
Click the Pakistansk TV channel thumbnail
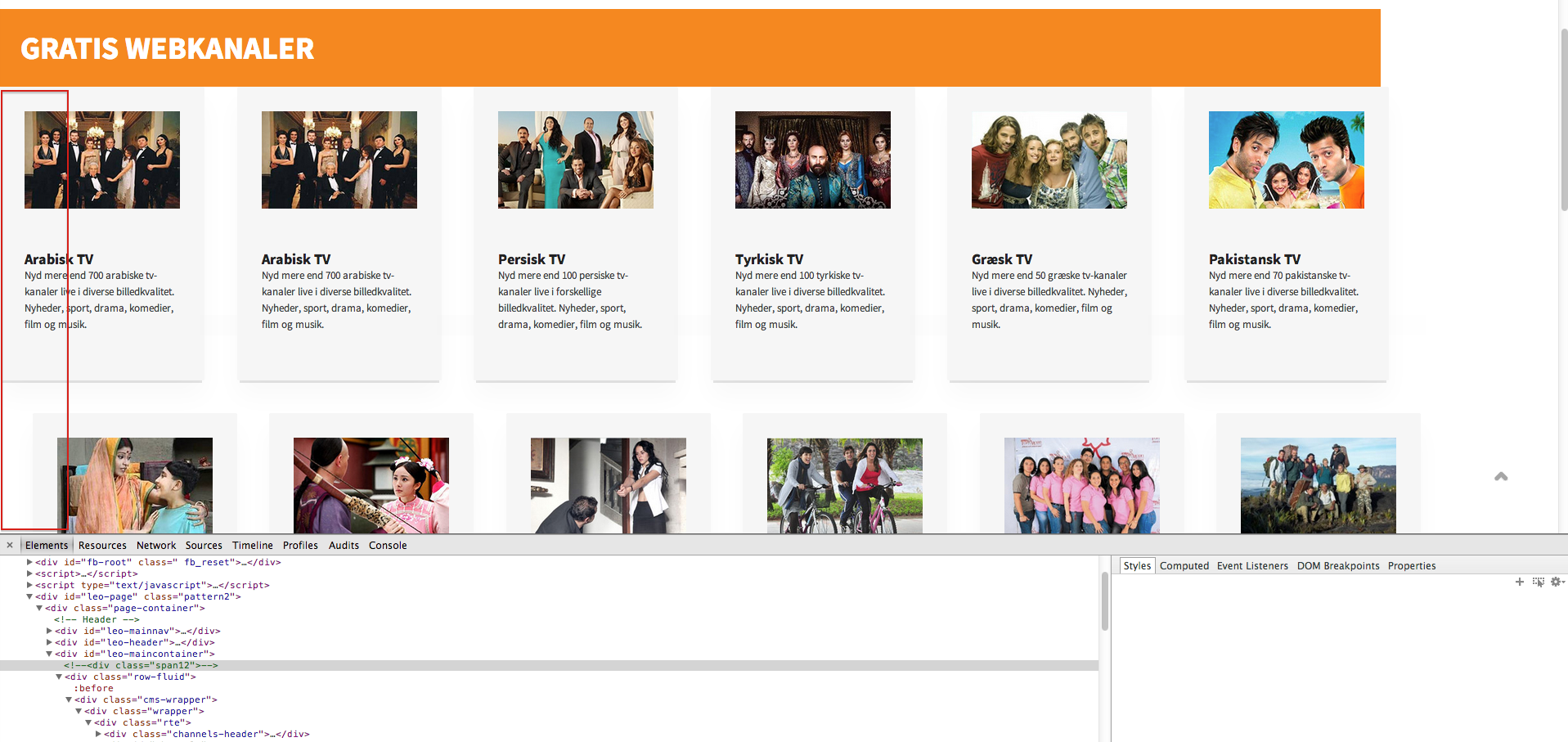tap(1287, 160)
